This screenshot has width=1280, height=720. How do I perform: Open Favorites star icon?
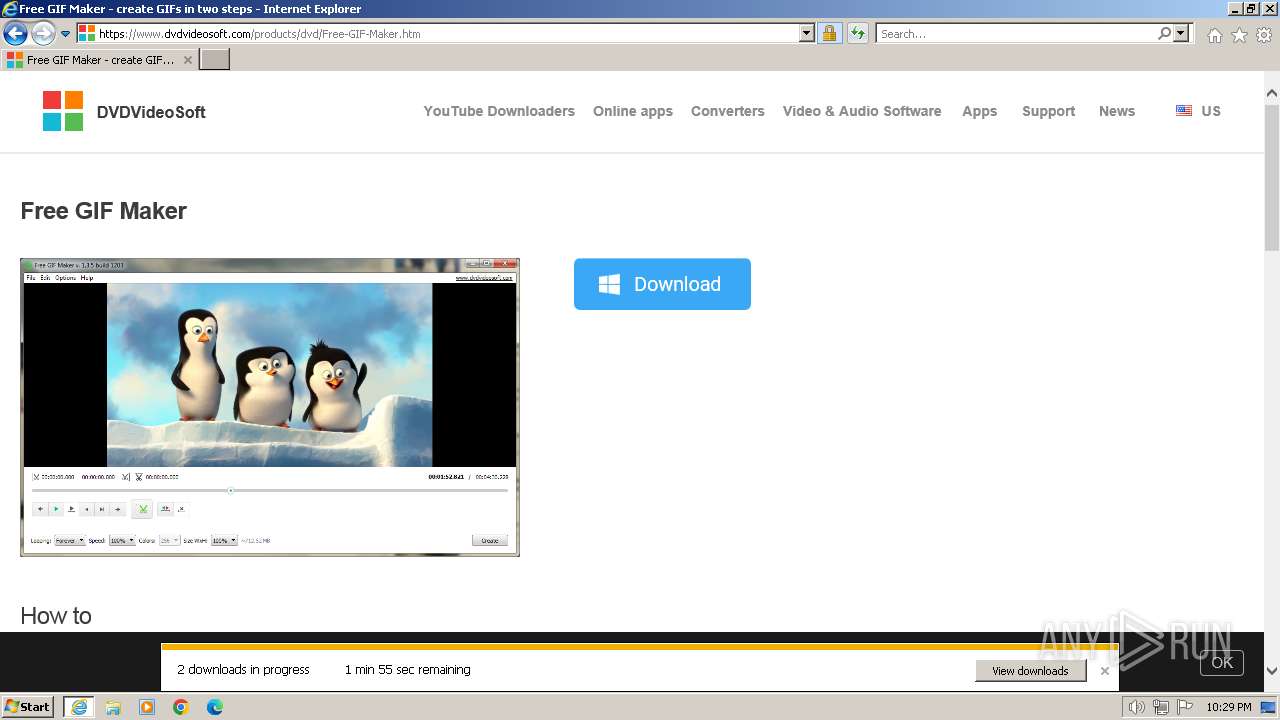(1239, 35)
